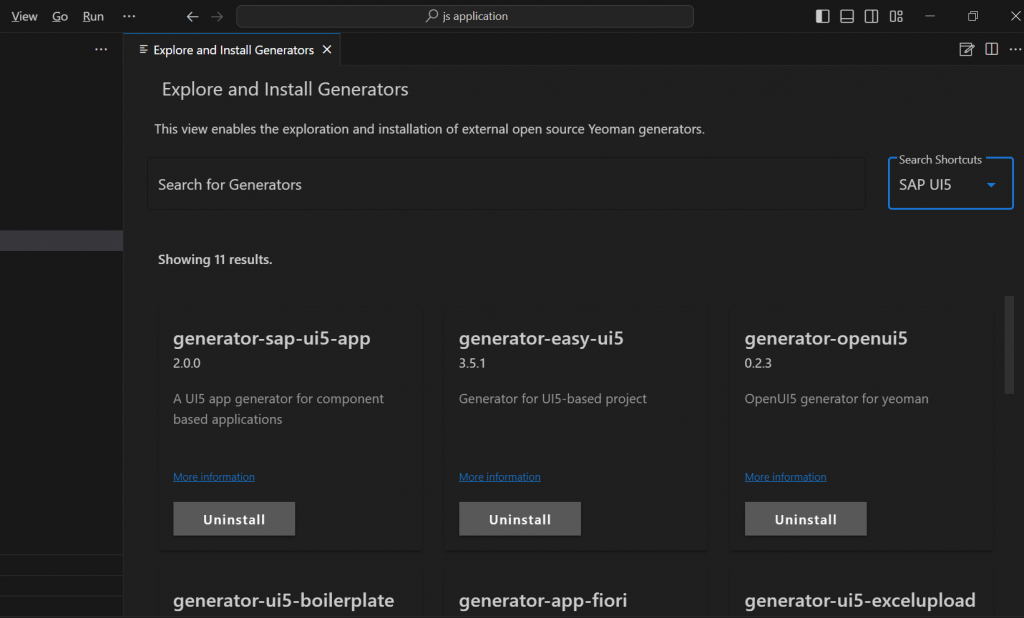Toggle the primary side bar layout icon

pos(822,16)
